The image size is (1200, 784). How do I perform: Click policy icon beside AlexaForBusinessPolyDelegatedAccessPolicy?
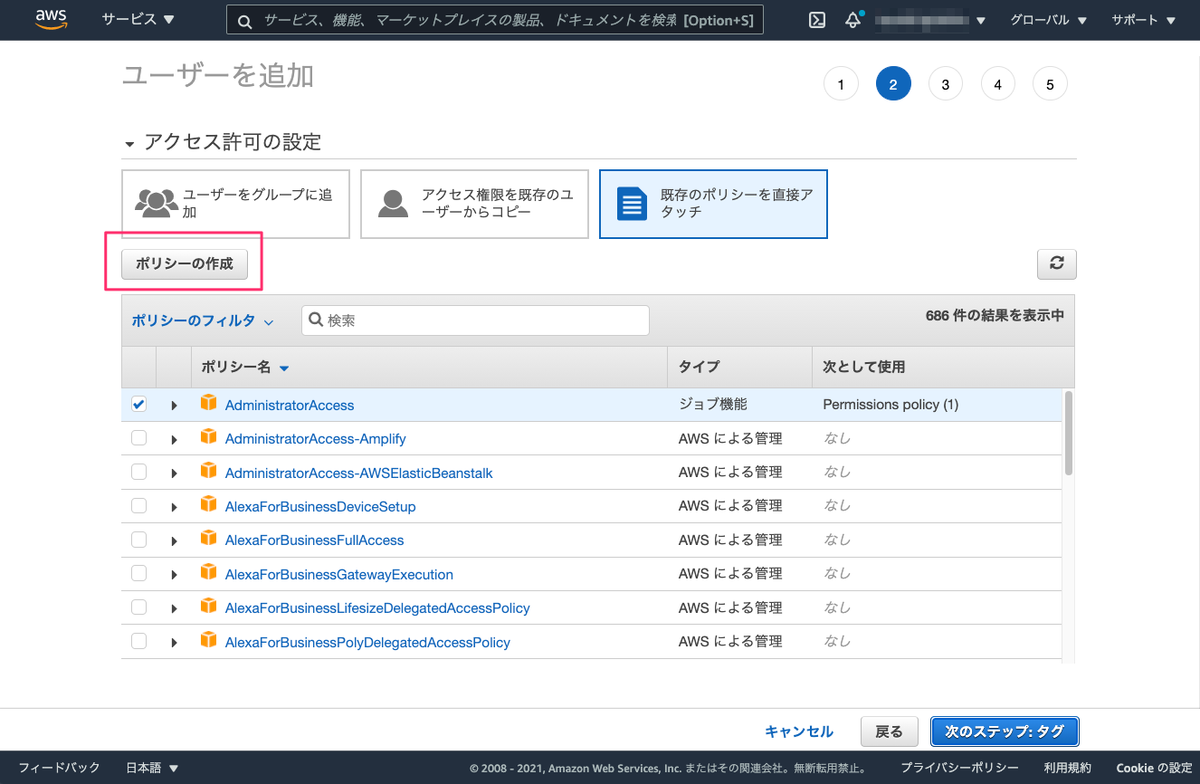pos(208,640)
